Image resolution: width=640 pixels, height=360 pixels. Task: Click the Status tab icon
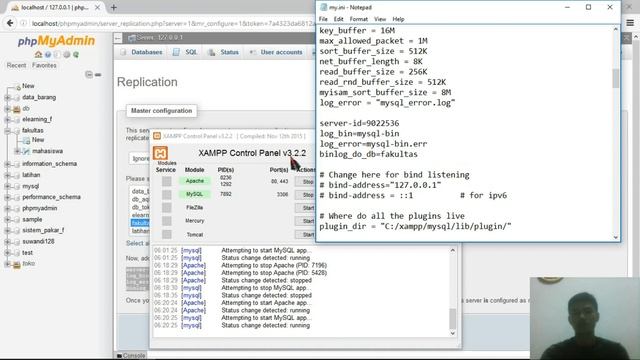pyautogui.click(x=211, y=52)
